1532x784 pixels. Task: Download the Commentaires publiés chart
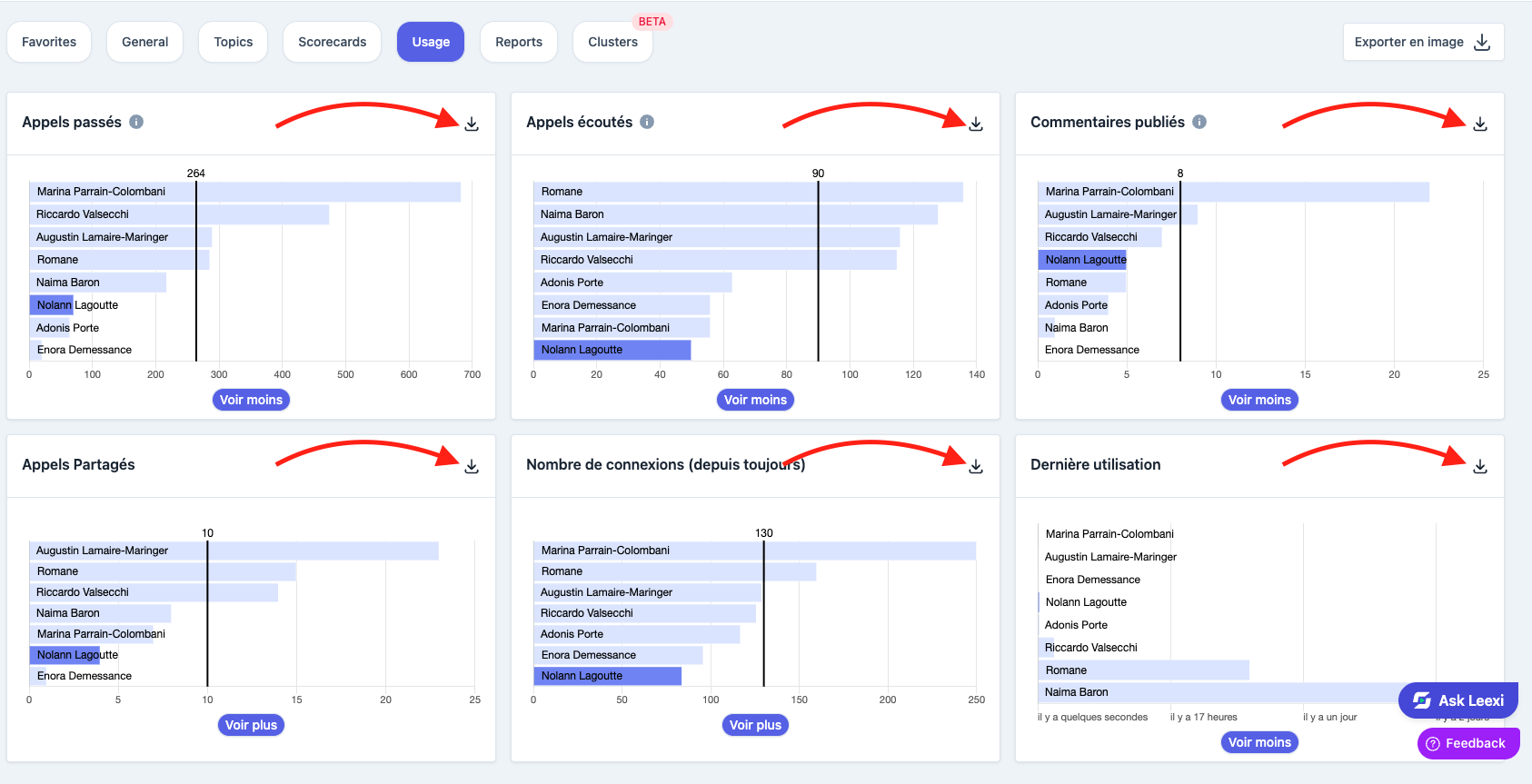[1480, 124]
